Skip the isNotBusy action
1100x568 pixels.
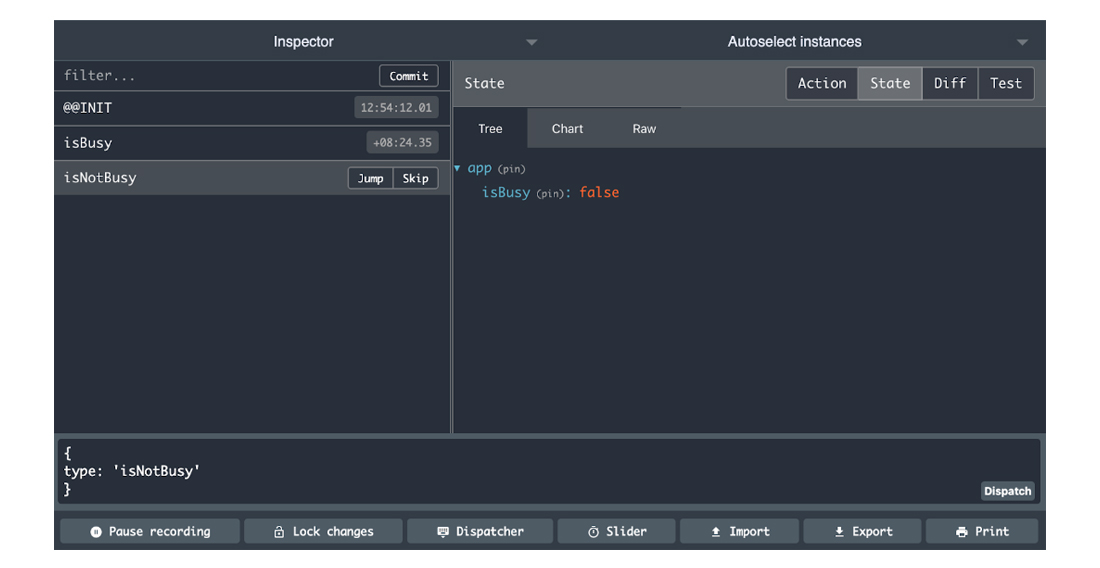coord(415,178)
